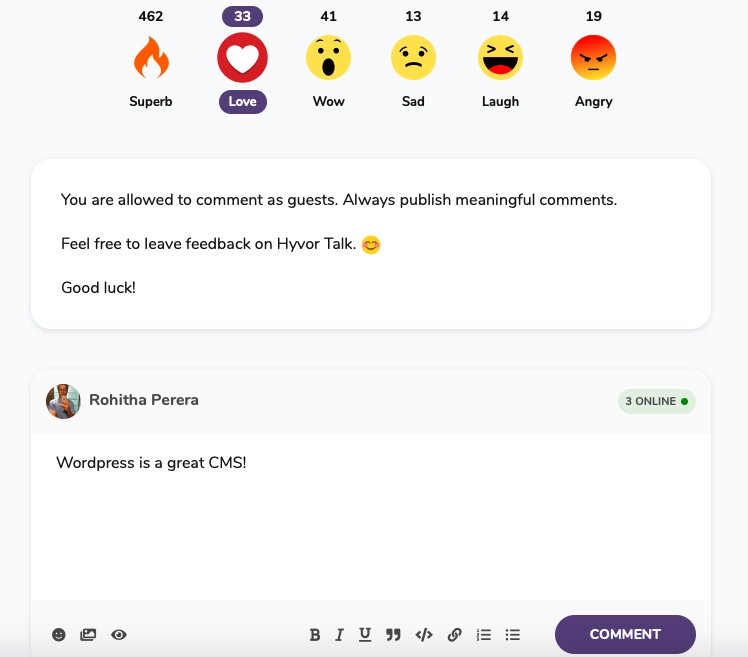
Task: Click the highlighted Love label
Action: (x=242, y=102)
